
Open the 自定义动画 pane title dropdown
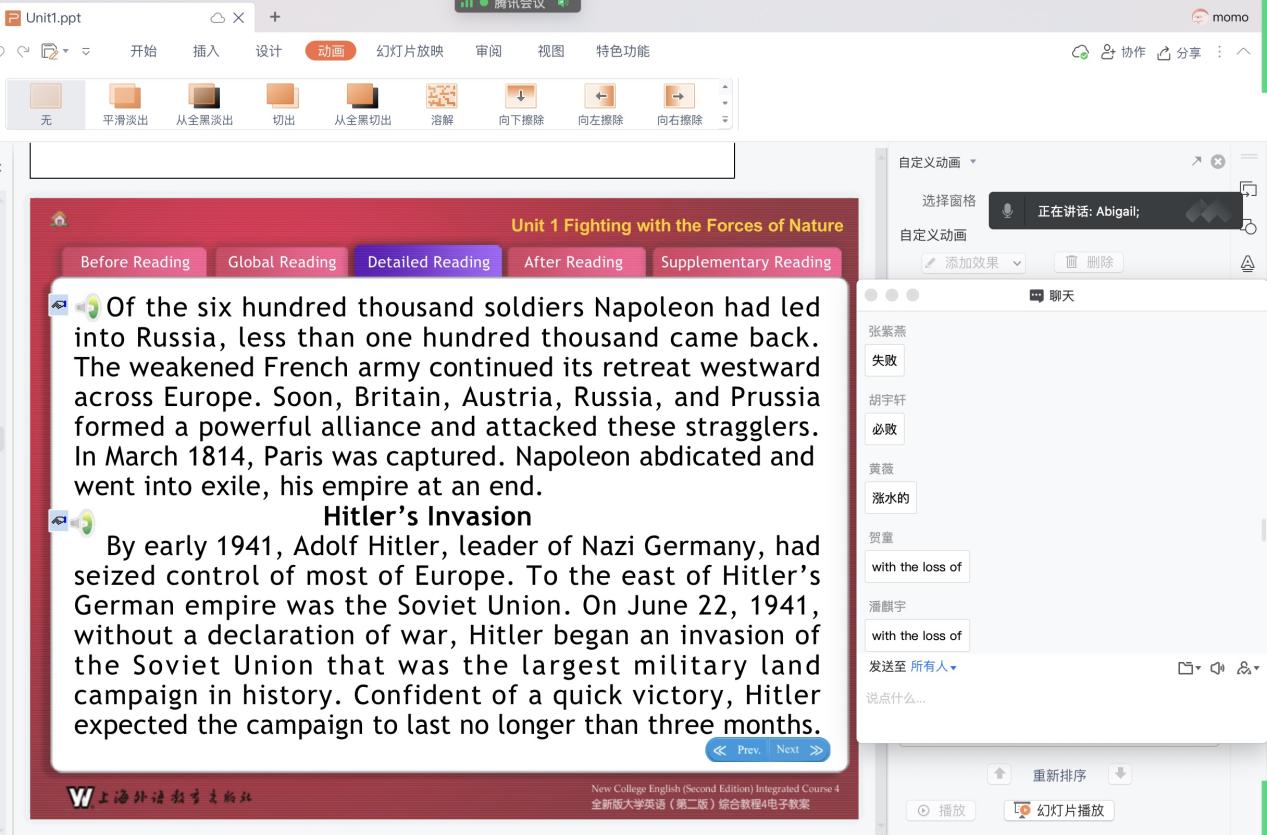(973, 162)
